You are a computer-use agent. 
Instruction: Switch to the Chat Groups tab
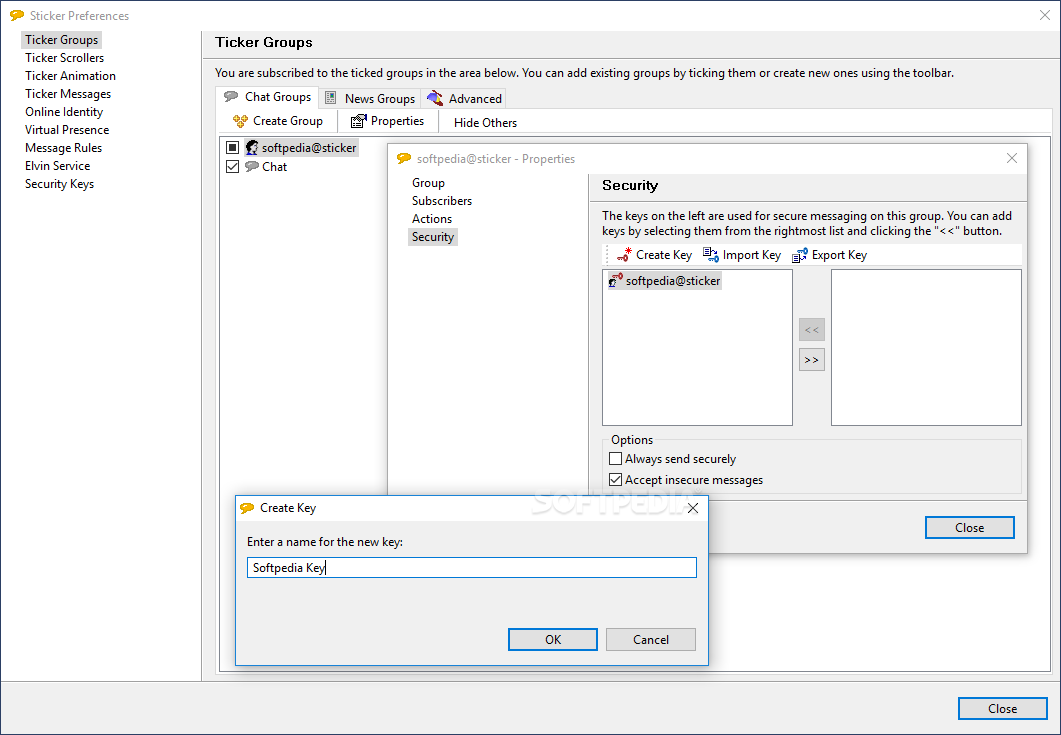click(x=268, y=97)
